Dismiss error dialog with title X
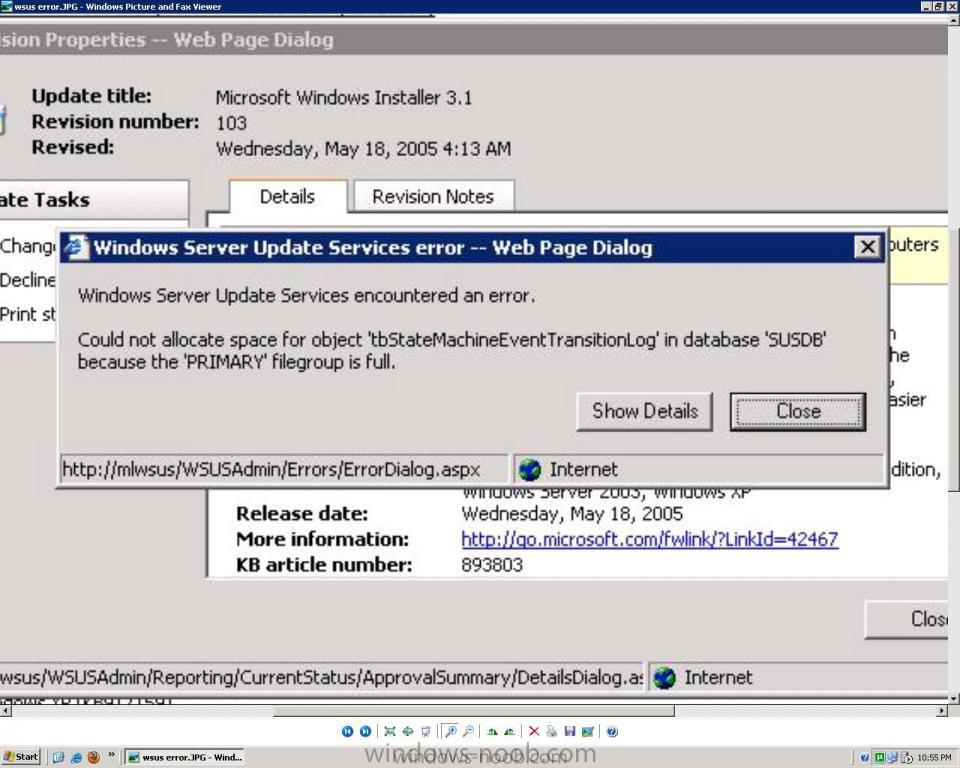This screenshot has width=960, height=768. coord(868,247)
